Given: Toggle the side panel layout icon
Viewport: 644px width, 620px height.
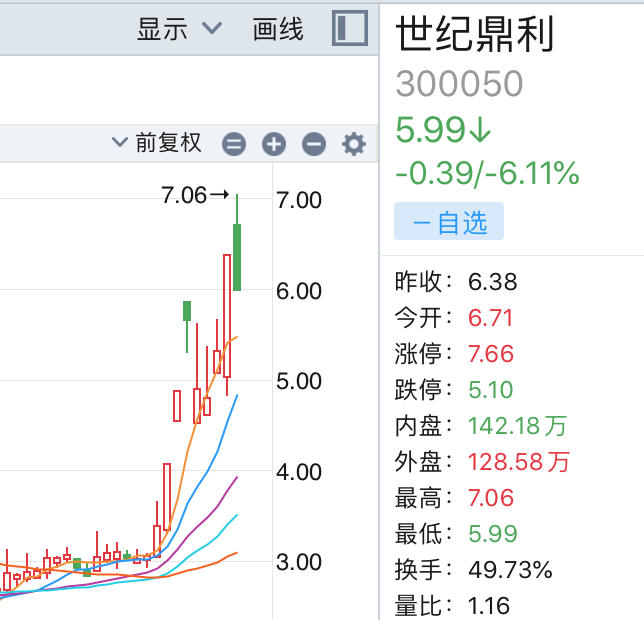Looking at the screenshot, I should [350, 28].
